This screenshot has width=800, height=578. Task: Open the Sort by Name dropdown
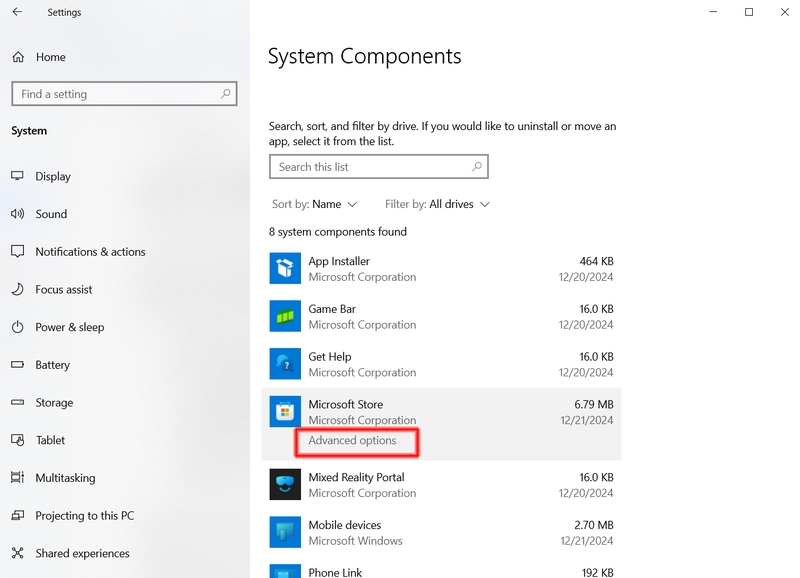tap(314, 204)
